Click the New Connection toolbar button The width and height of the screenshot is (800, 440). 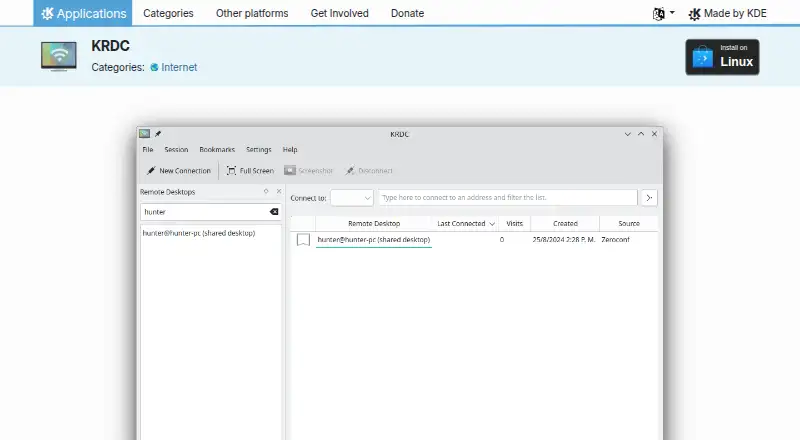coord(179,170)
